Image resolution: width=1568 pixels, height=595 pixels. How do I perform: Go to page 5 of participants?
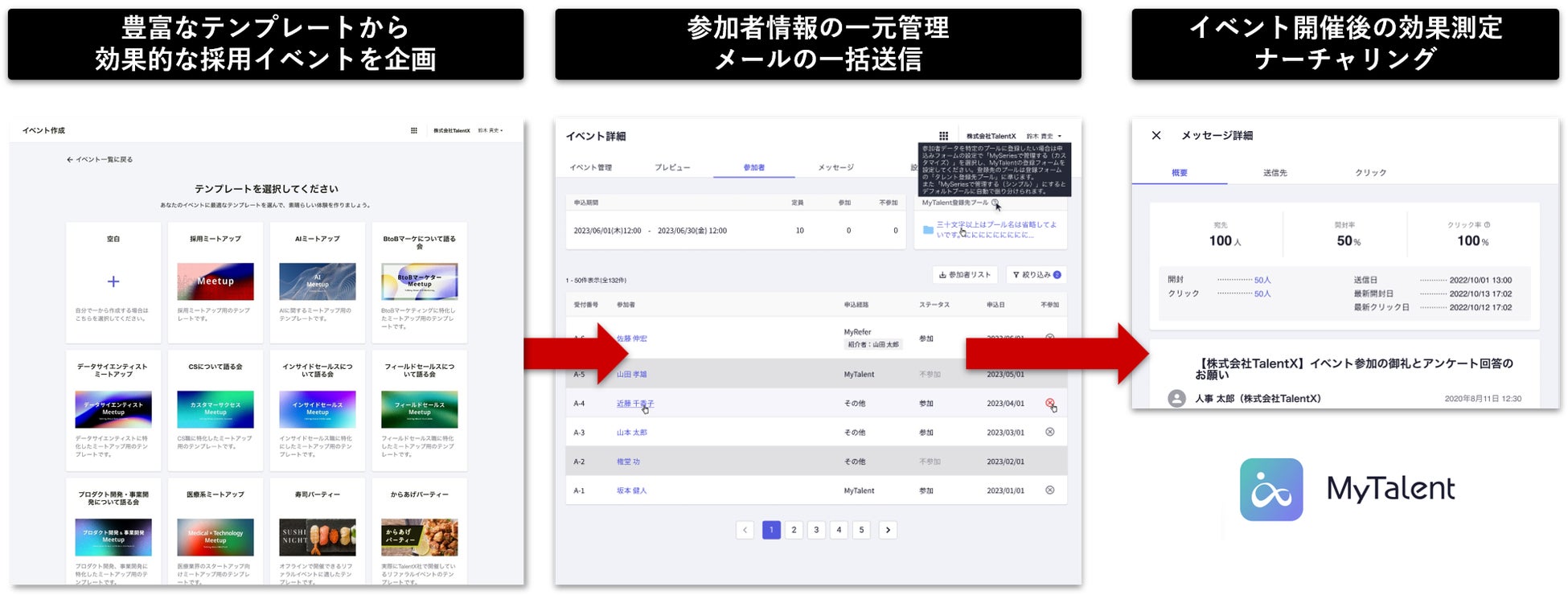[861, 530]
